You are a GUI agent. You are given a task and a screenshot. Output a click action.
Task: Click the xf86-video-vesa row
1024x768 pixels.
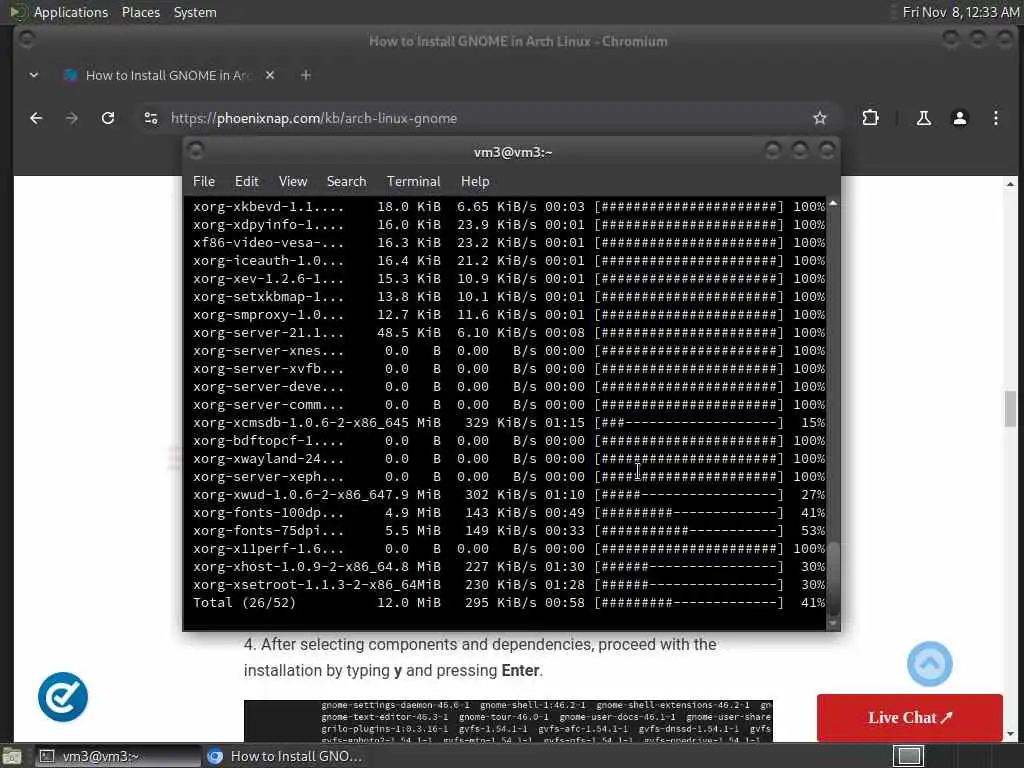pos(509,242)
